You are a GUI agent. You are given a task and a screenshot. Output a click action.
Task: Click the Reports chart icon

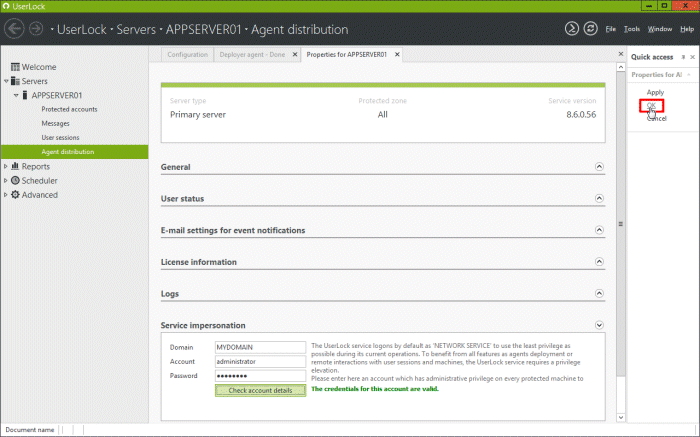(x=15, y=166)
